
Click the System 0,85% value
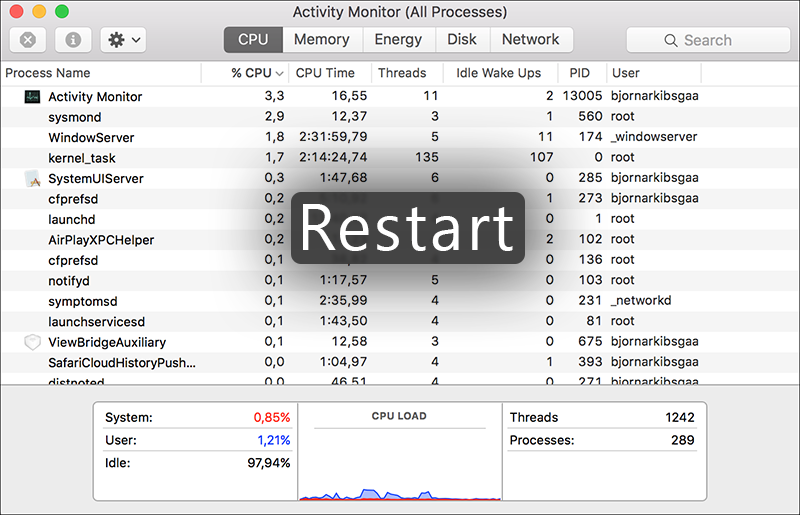pos(272,418)
